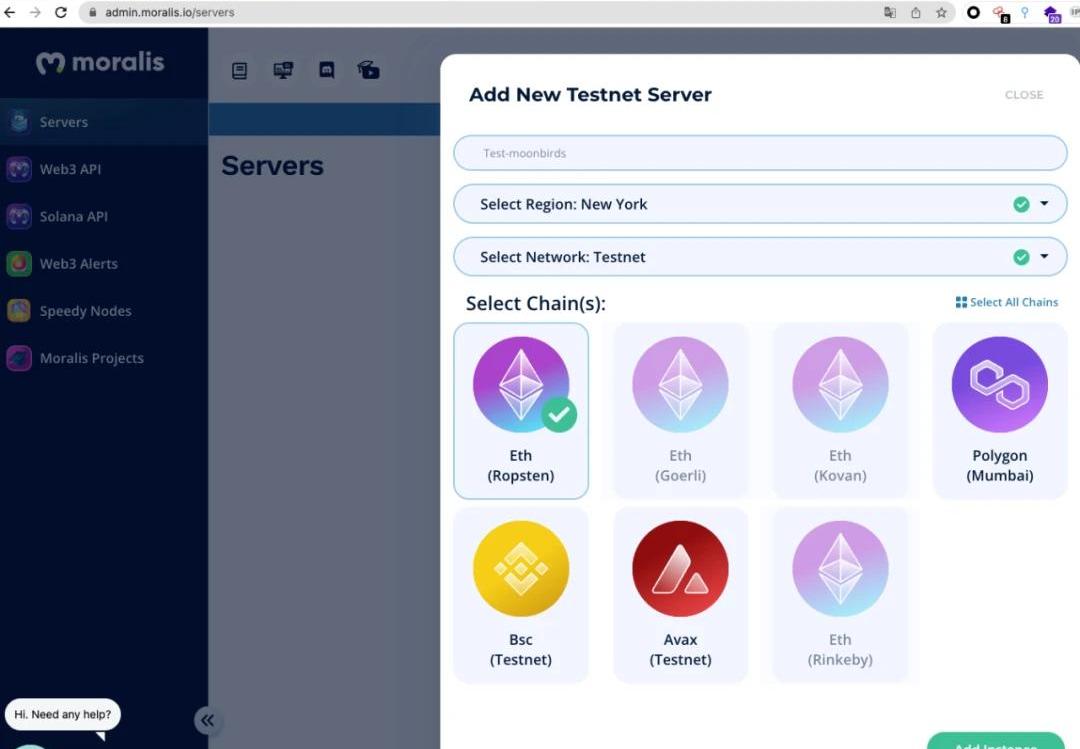Click the Test-moonbirds server name field

760,153
